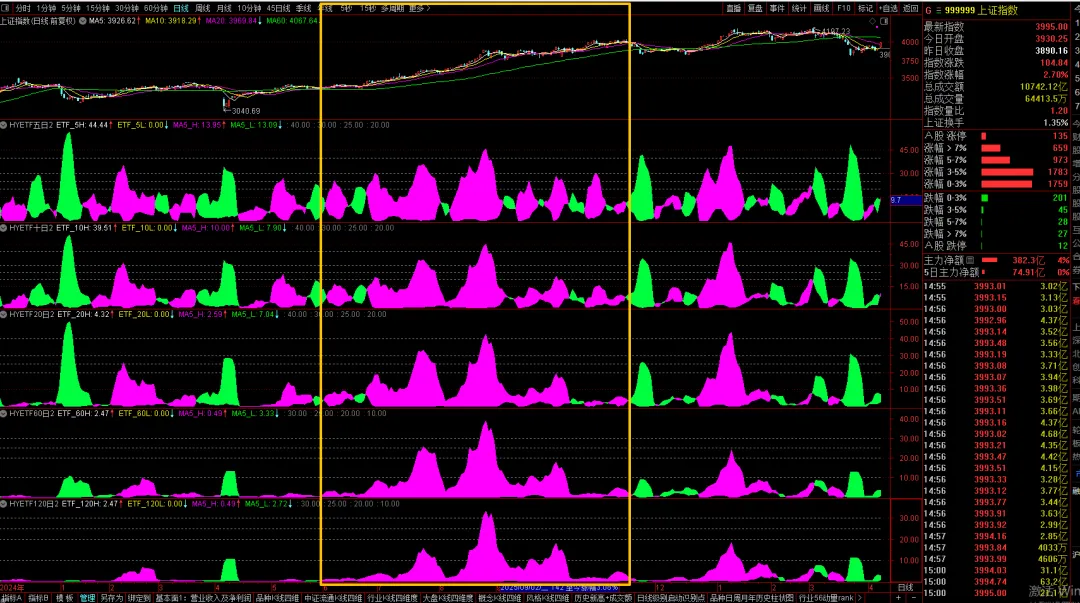
Task: Select the 模板 tab at bottom
Action: (x=64, y=597)
